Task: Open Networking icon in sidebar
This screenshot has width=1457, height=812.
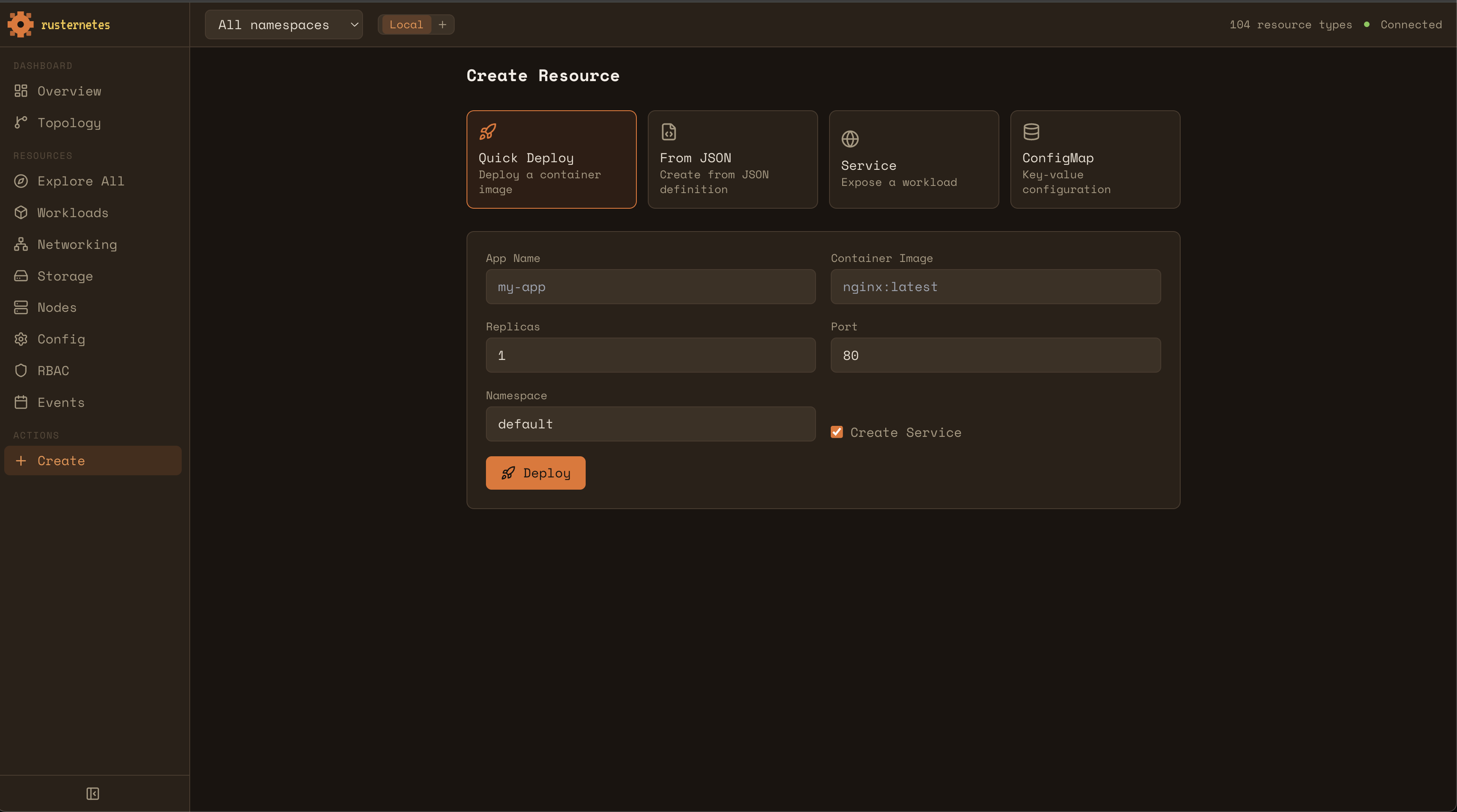Action: click(x=21, y=244)
